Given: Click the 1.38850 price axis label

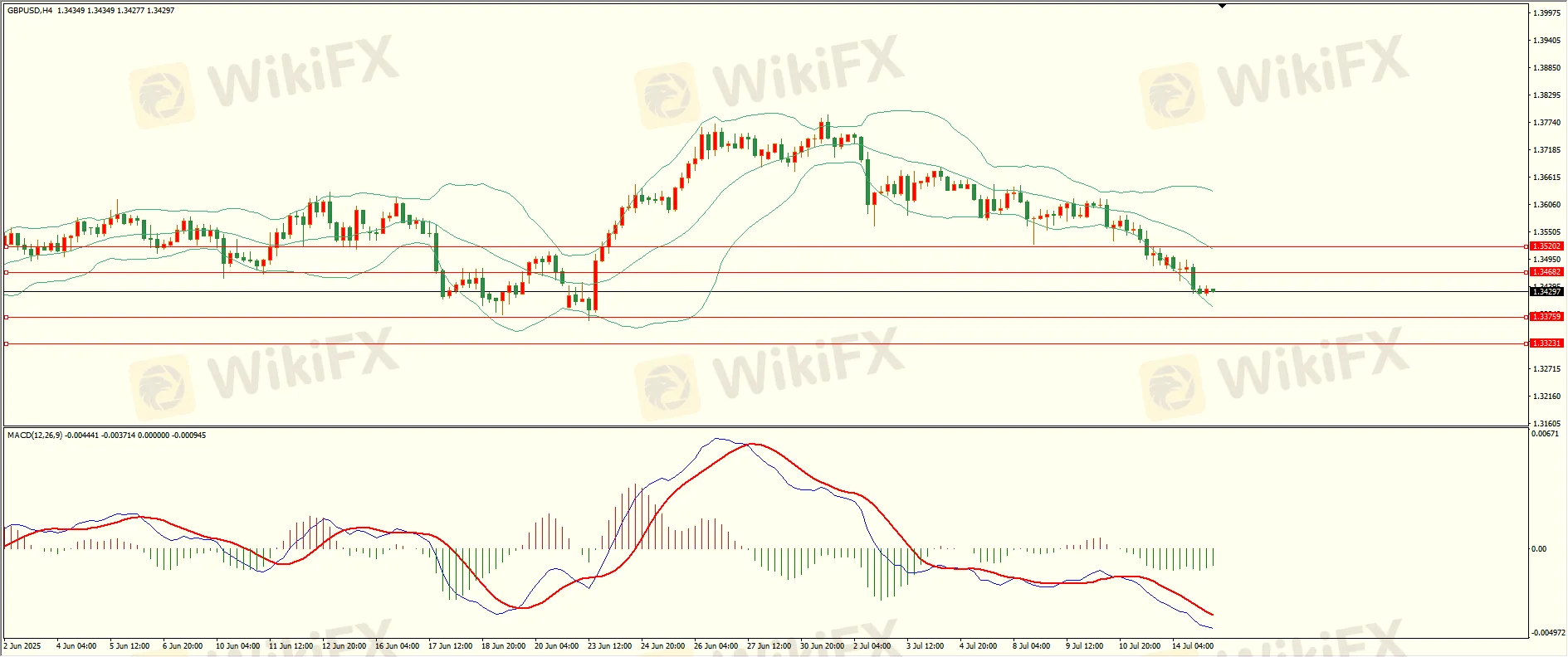Looking at the screenshot, I should (x=1546, y=68).
